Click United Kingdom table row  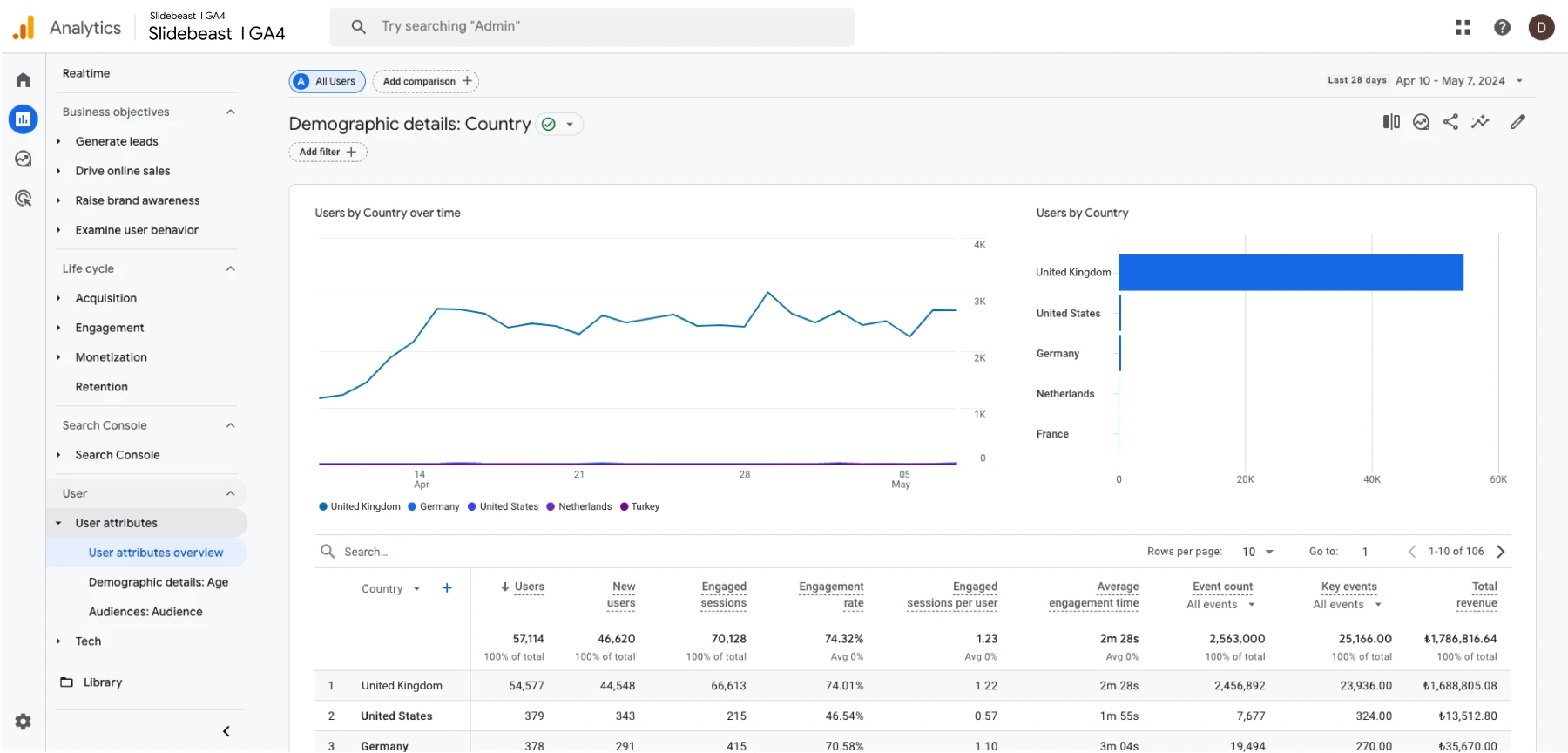pyautogui.click(x=912, y=686)
